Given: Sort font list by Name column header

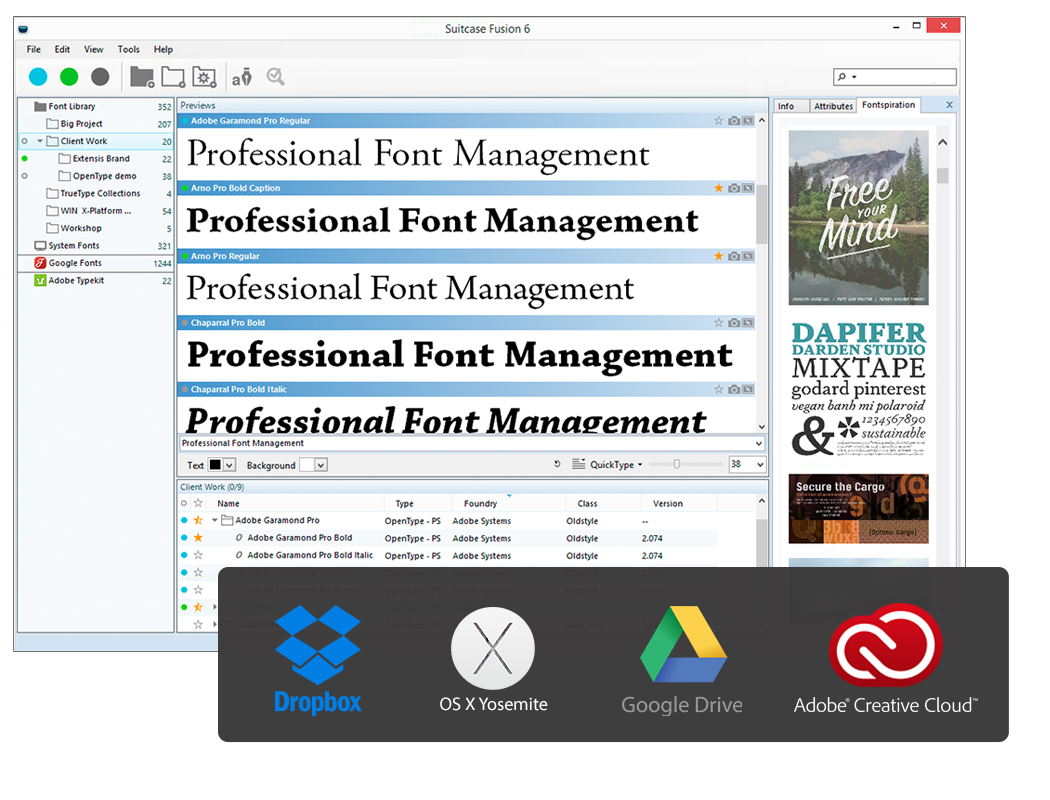Looking at the screenshot, I should (229, 504).
